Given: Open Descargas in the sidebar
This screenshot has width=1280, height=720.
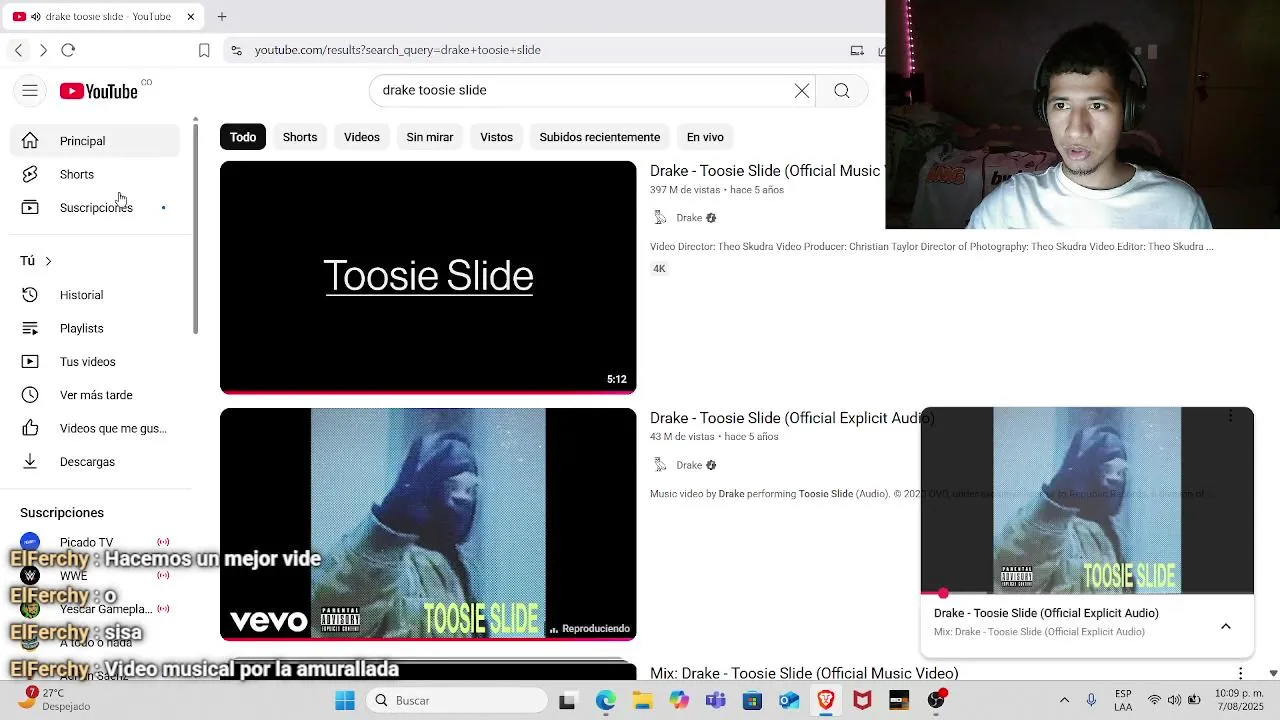Looking at the screenshot, I should tap(95, 461).
